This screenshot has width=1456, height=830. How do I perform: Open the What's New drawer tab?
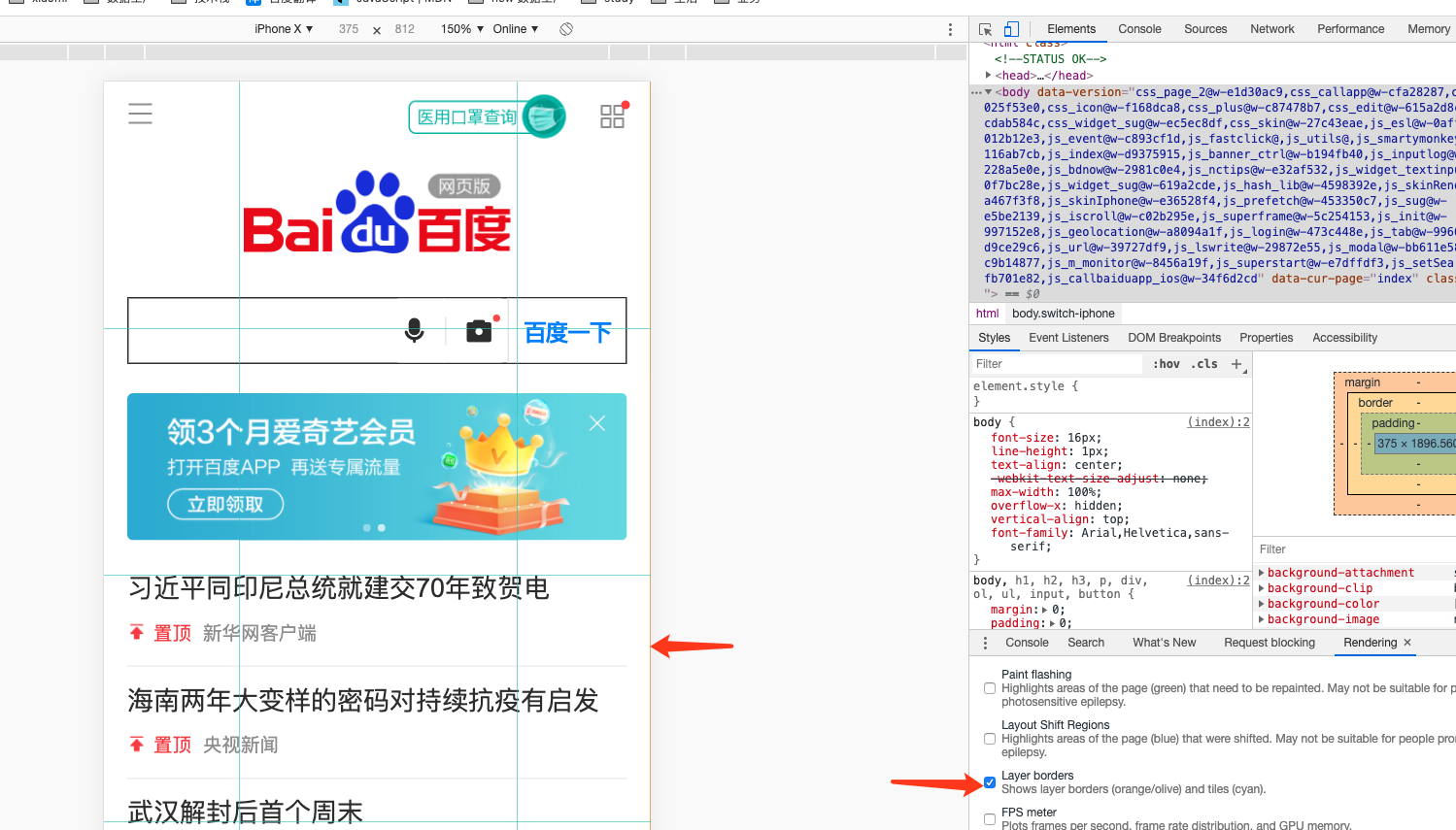click(1164, 643)
